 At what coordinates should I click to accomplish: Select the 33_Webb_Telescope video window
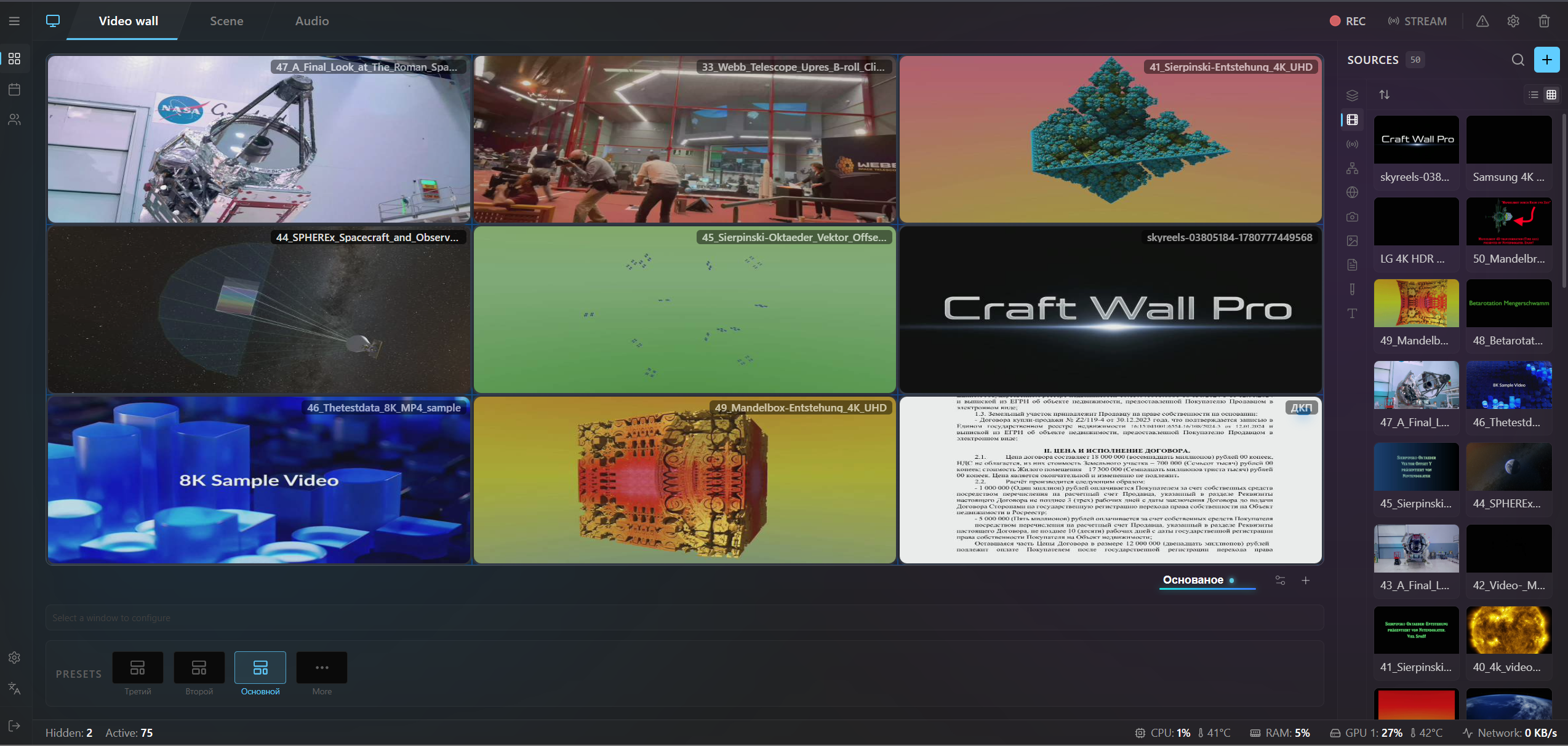point(684,139)
